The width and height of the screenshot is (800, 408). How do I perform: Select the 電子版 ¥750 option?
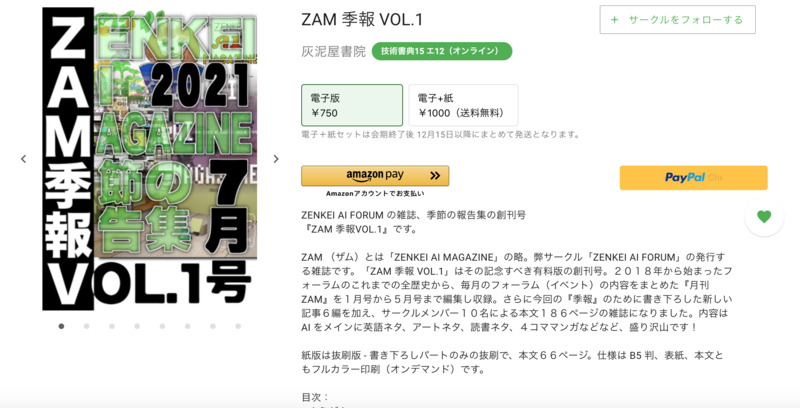[x=352, y=105]
